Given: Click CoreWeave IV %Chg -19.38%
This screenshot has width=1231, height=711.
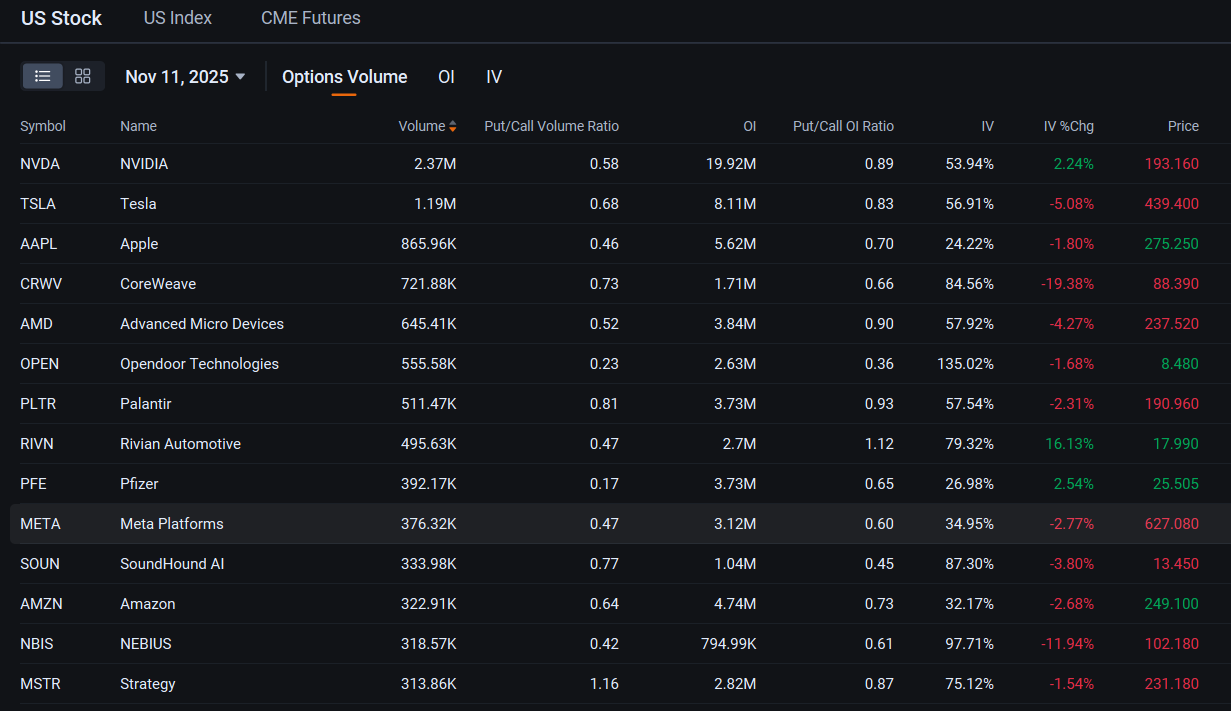Looking at the screenshot, I should tap(1067, 284).
